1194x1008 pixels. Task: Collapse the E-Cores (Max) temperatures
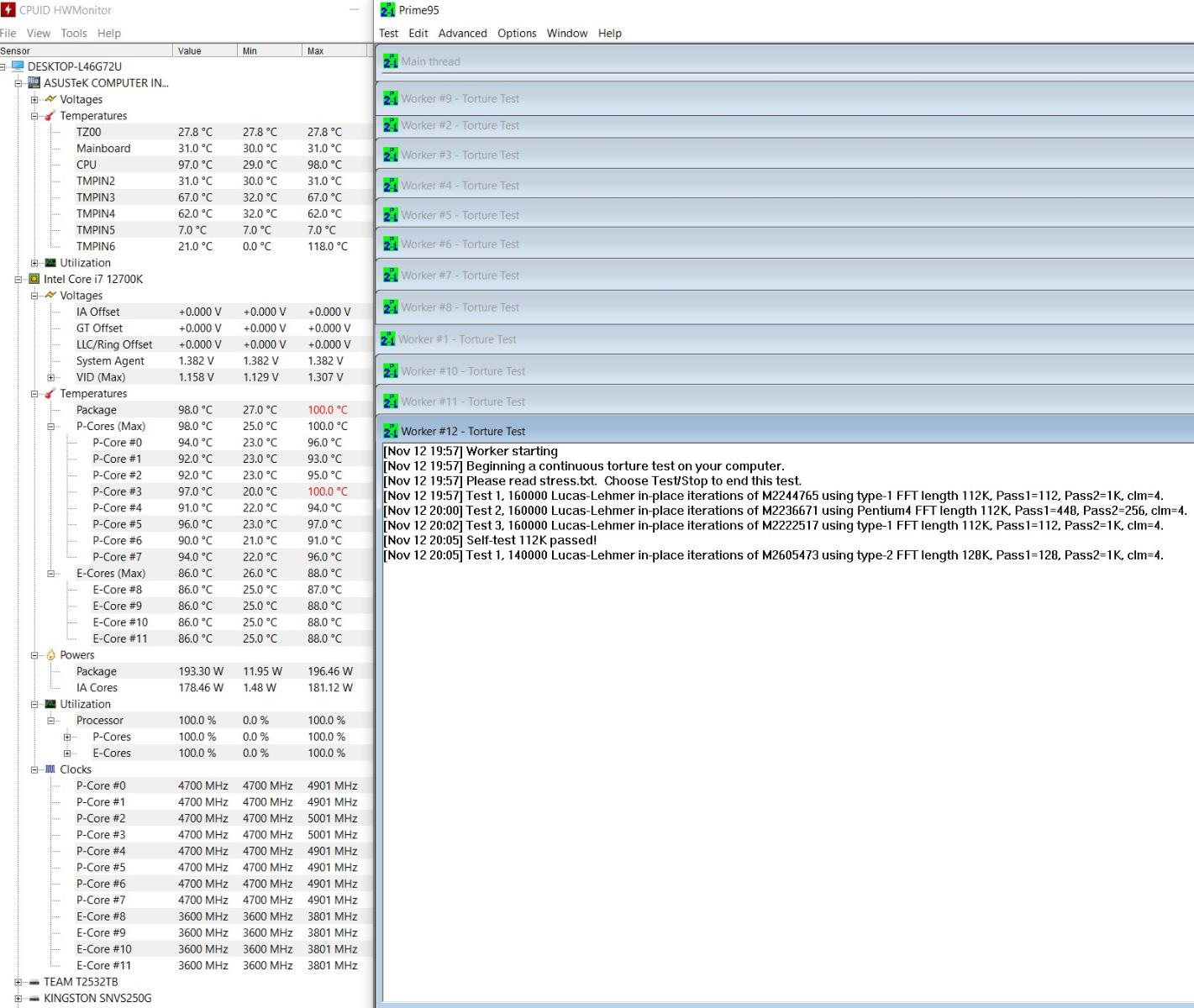tap(50, 574)
